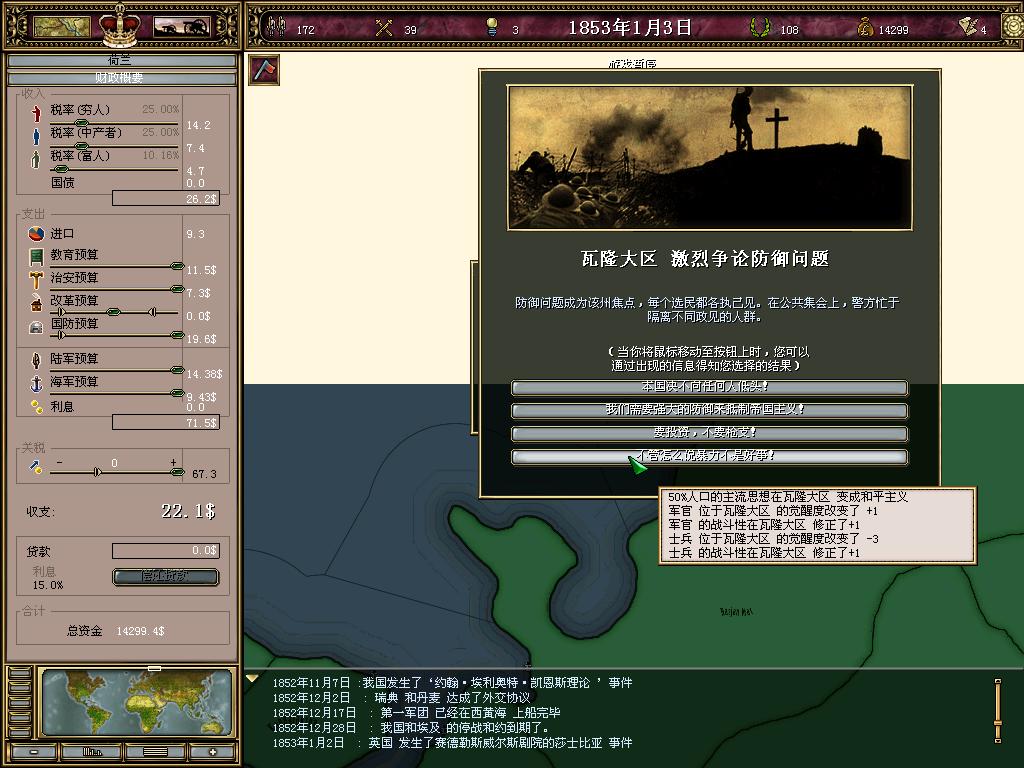This screenshot has height=768, width=1024.
Task: Open the gear options icon in top corner
Action: tap(1014, 27)
